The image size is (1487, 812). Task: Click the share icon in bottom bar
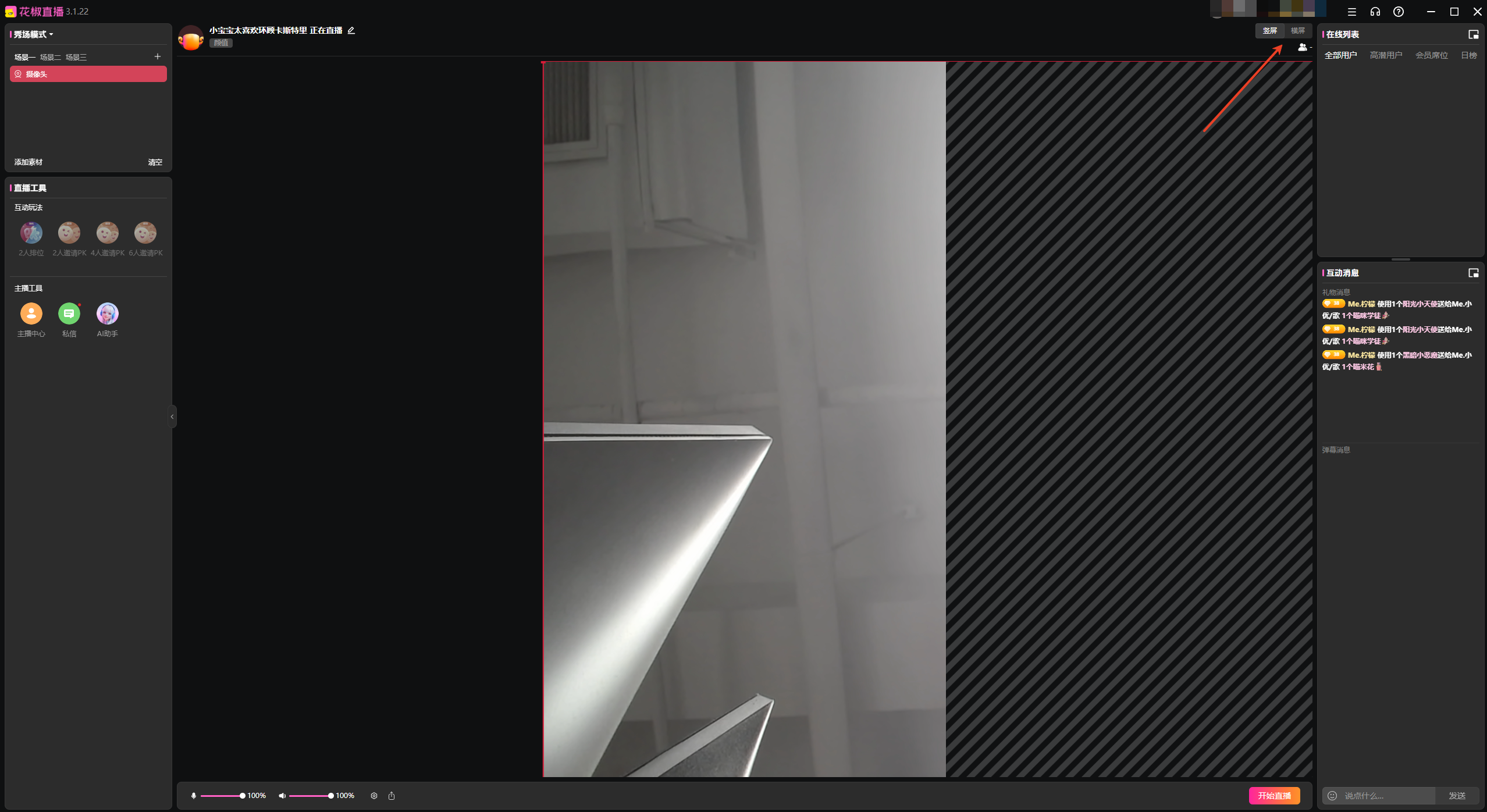(392, 796)
